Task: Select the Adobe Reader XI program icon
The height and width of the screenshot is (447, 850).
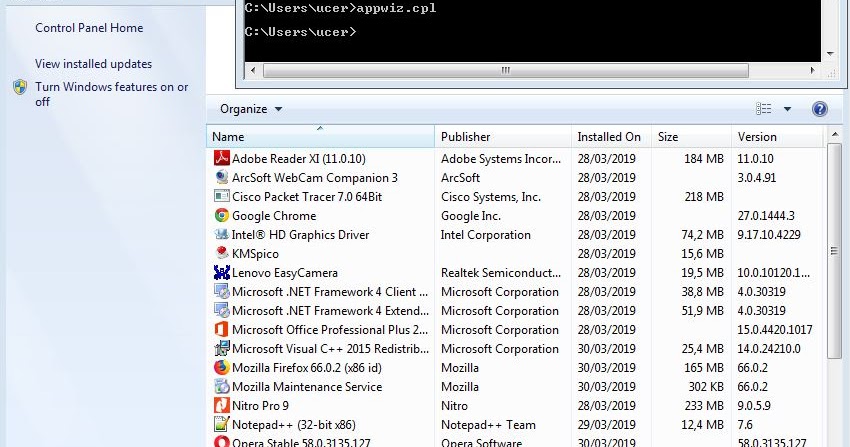Action: 222,158
